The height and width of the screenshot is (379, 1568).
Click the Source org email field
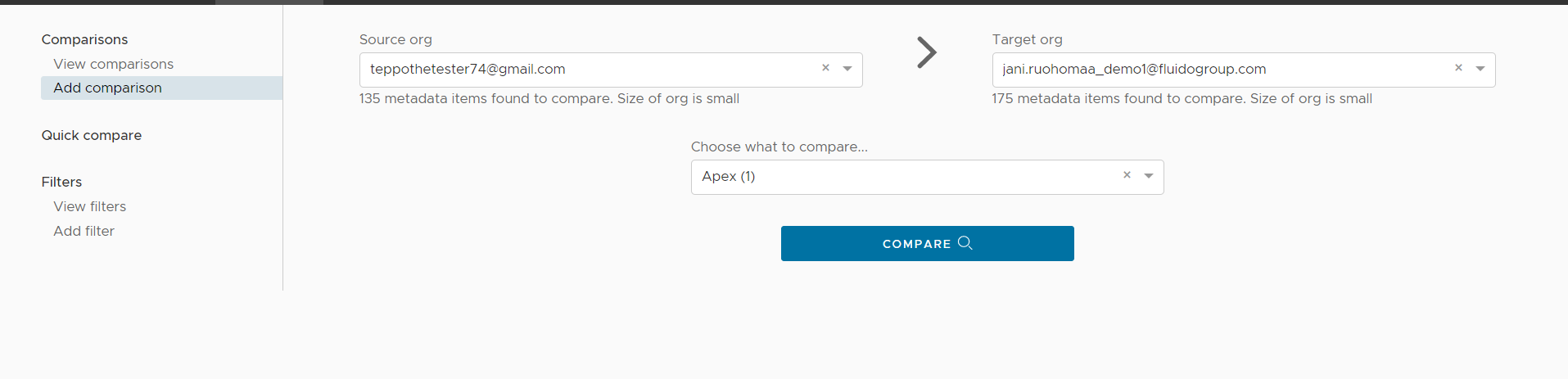click(x=573, y=70)
